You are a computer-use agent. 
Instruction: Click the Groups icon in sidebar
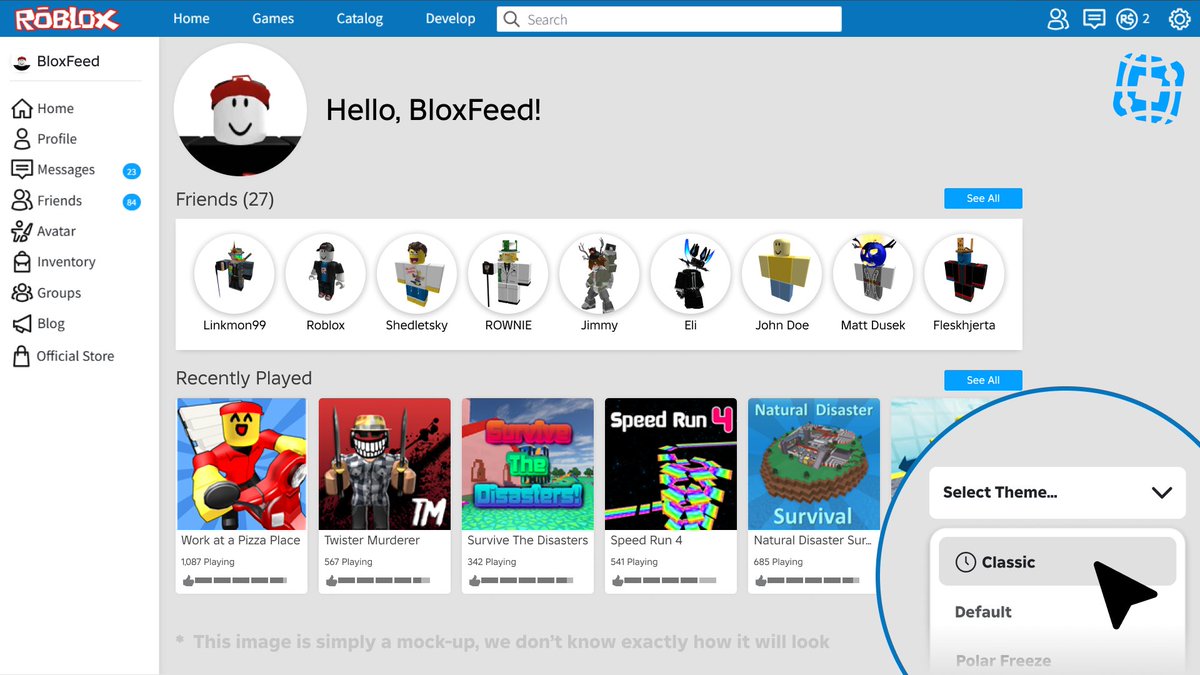click(x=22, y=293)
